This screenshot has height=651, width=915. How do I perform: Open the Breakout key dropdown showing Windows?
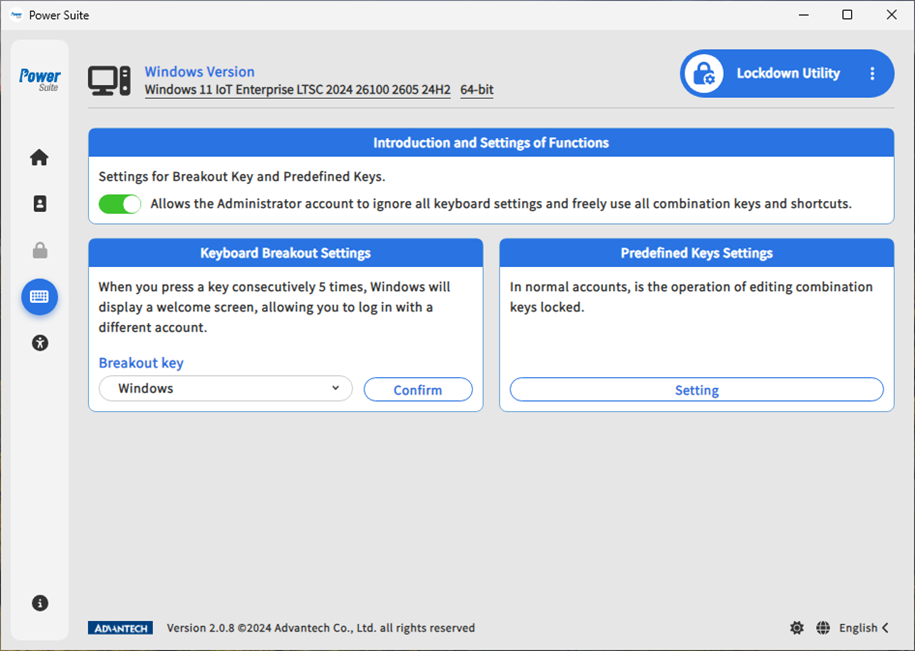[225, 389]
